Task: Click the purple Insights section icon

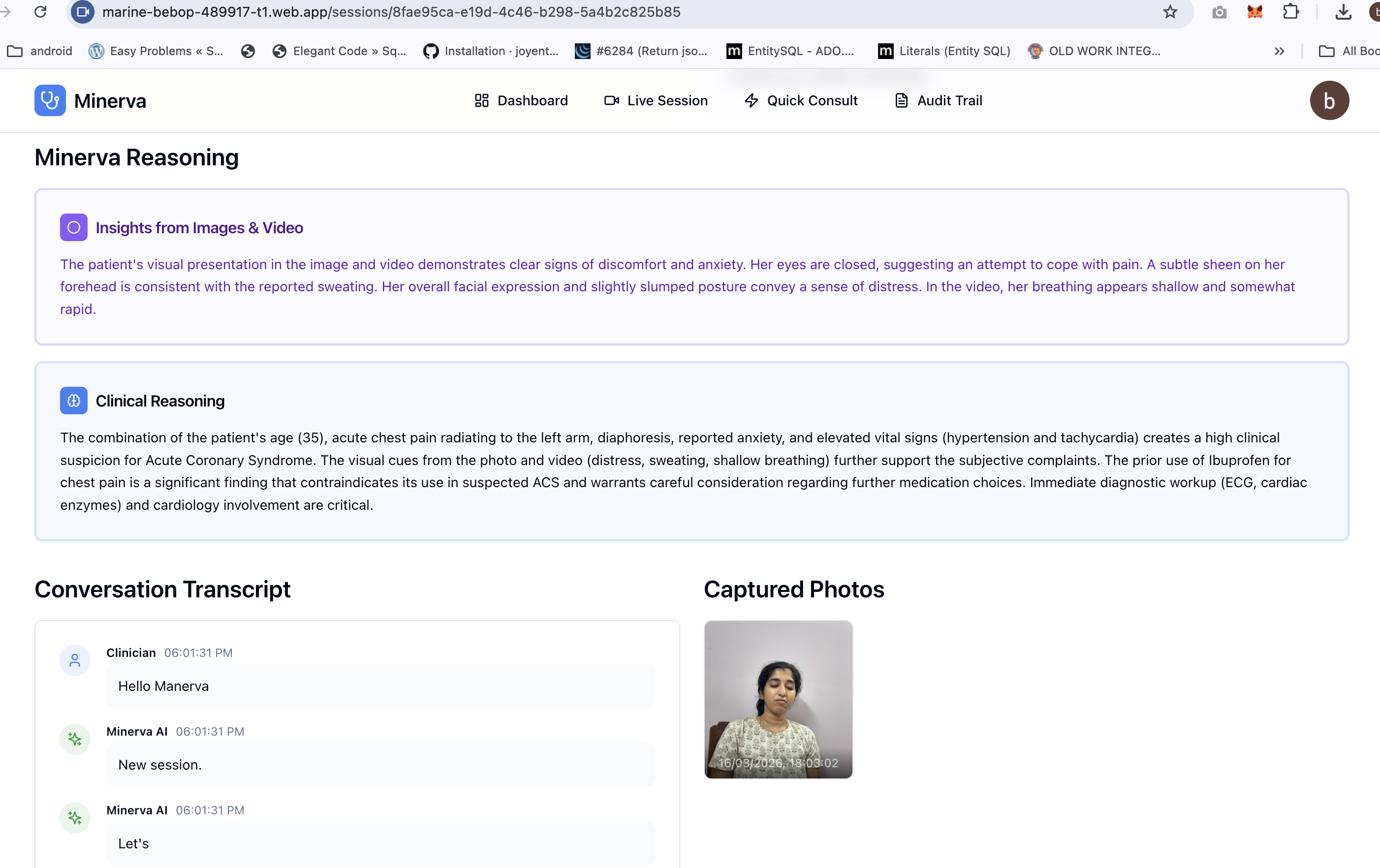Action: [73, 227]
